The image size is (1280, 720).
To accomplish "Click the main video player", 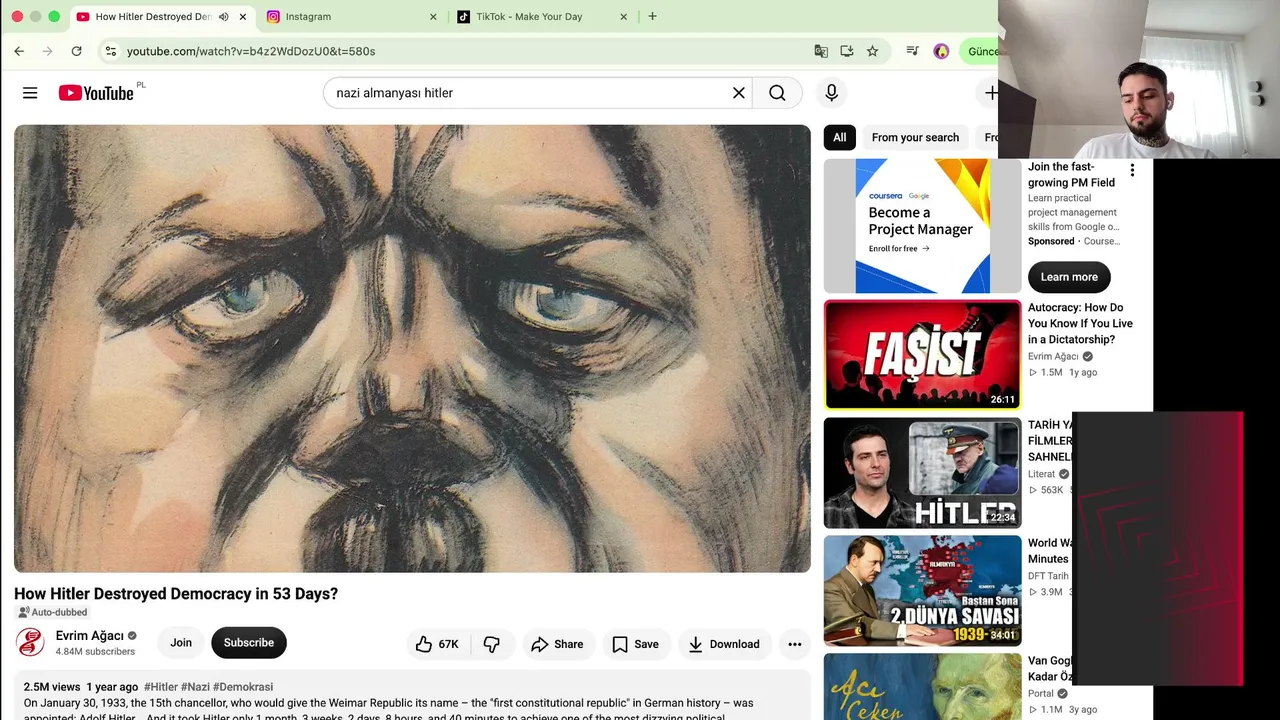I will pos(412,349).
